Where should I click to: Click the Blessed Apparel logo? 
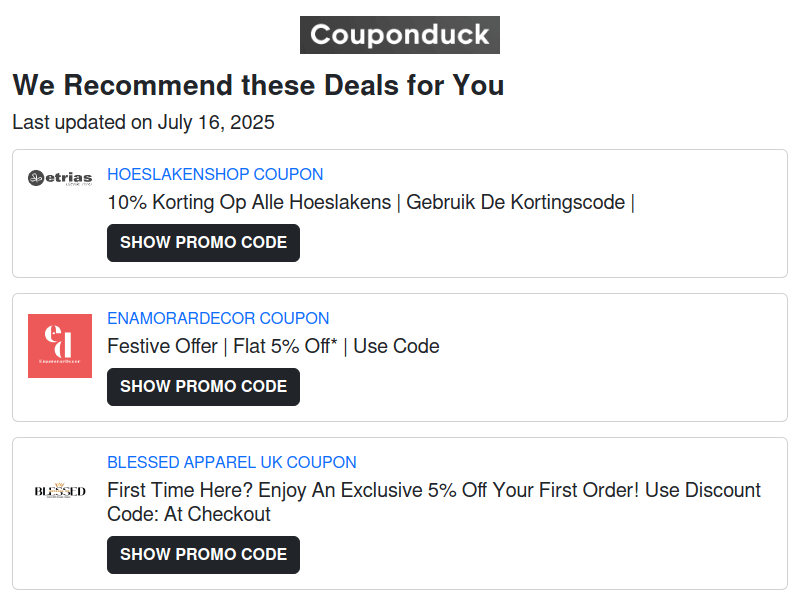pos(59,491)
